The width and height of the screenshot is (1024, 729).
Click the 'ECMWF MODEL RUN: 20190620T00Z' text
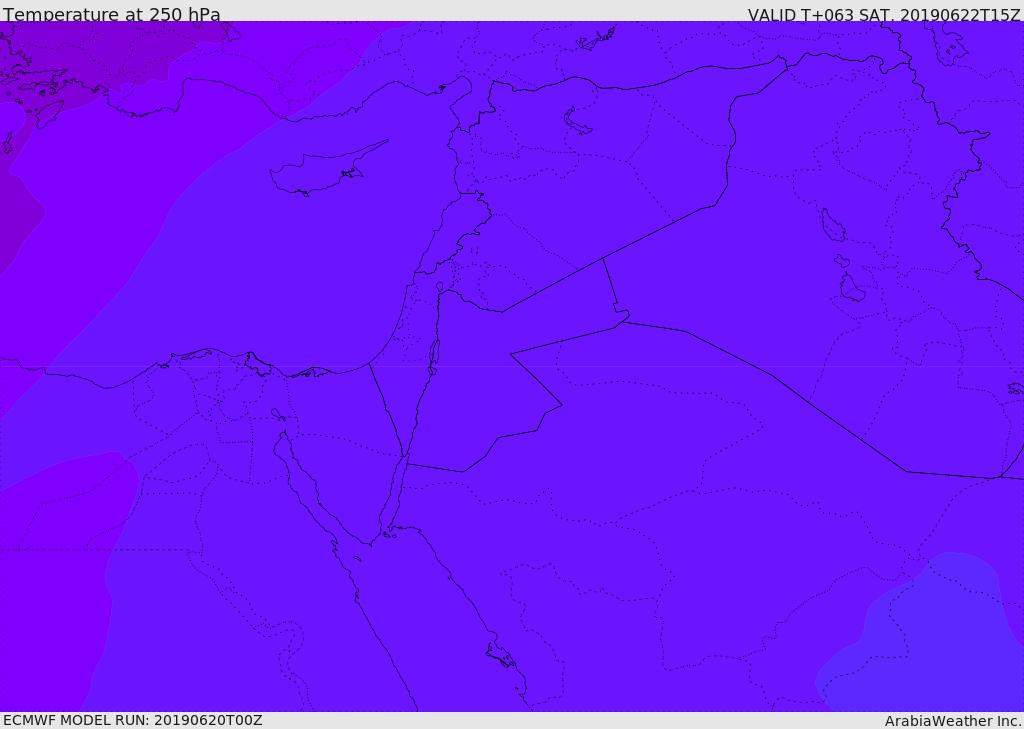[x=133, y=720]
